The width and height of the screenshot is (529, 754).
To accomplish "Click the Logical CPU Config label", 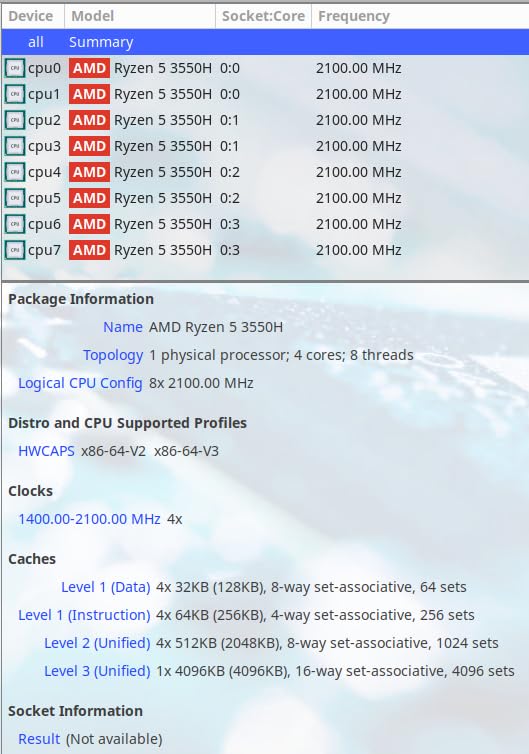I will (x=80, y=383).
